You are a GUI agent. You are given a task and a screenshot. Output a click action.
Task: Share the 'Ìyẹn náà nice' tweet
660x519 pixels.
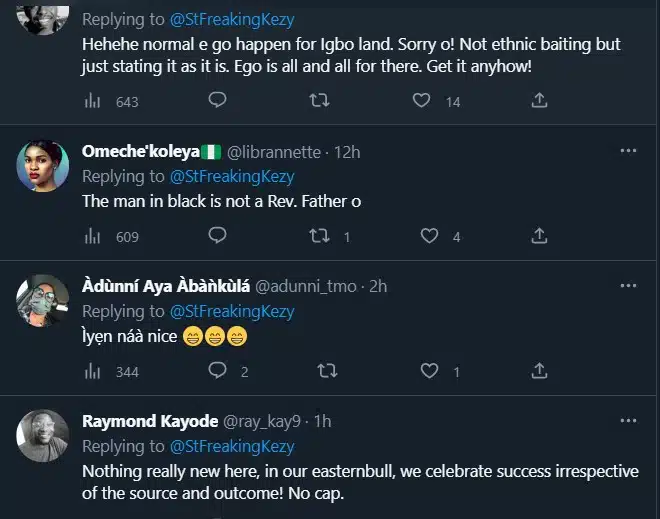[538, 371]
